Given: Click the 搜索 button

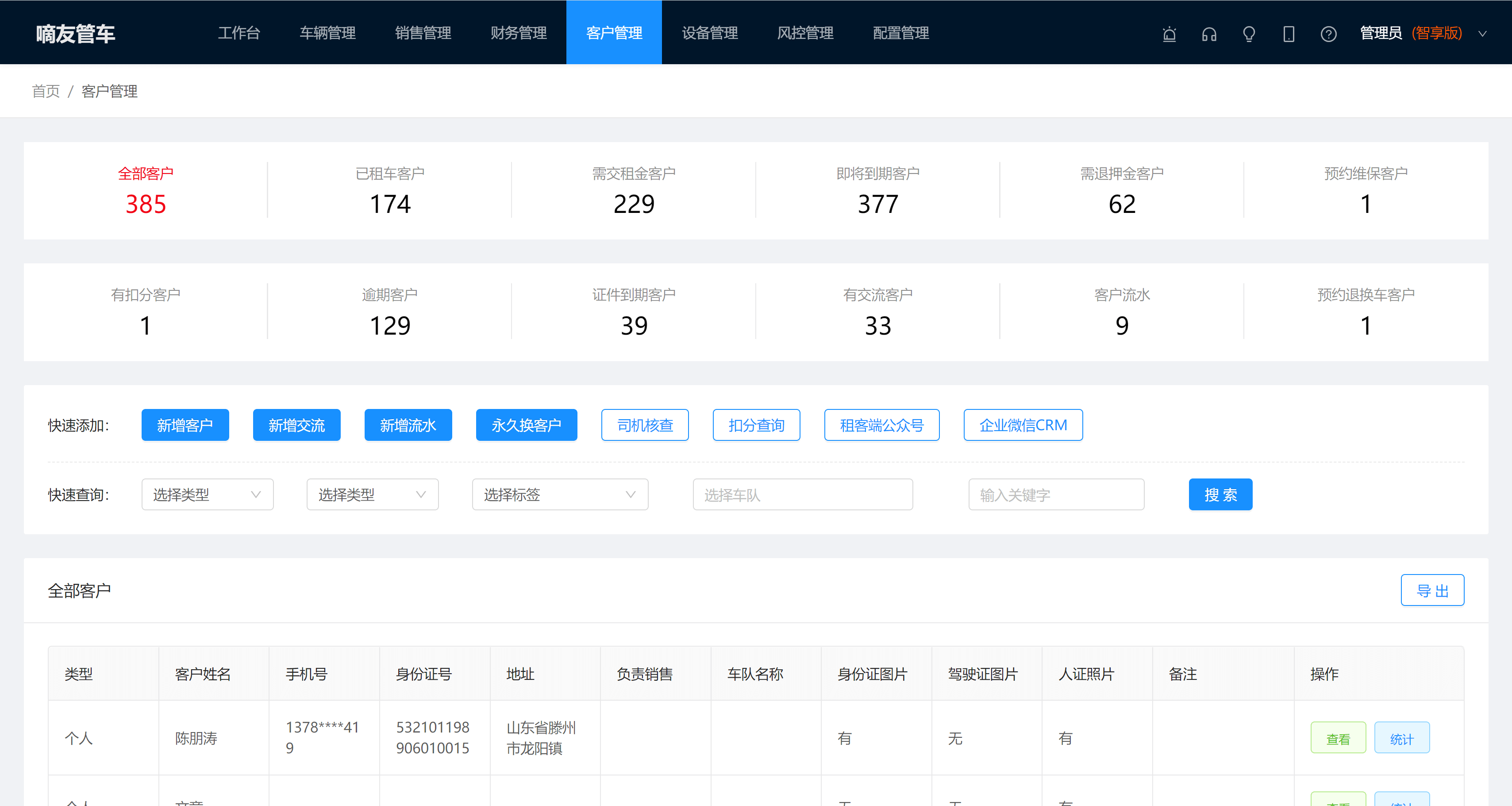Looking at the screenshot, I should (1220, 495).
